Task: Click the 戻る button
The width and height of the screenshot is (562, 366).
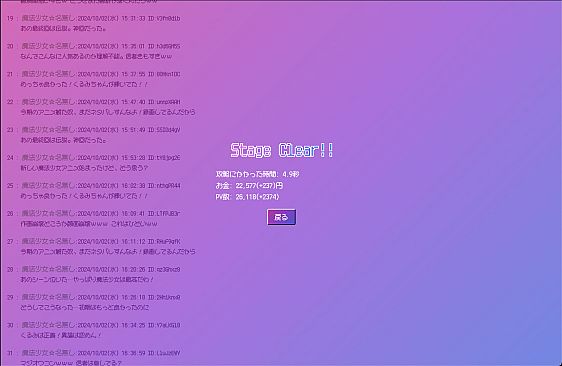Action: 281,217
